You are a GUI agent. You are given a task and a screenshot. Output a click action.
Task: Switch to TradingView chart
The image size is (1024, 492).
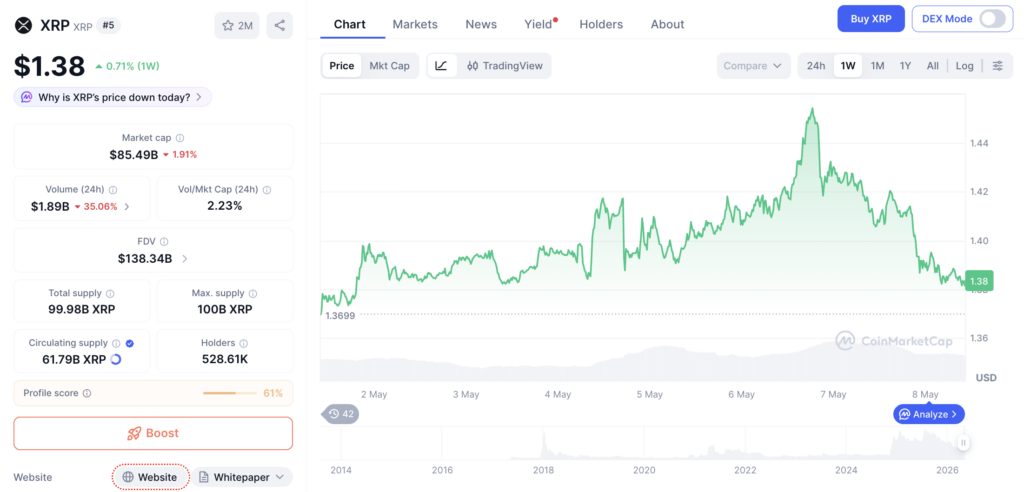pos(505,66)
